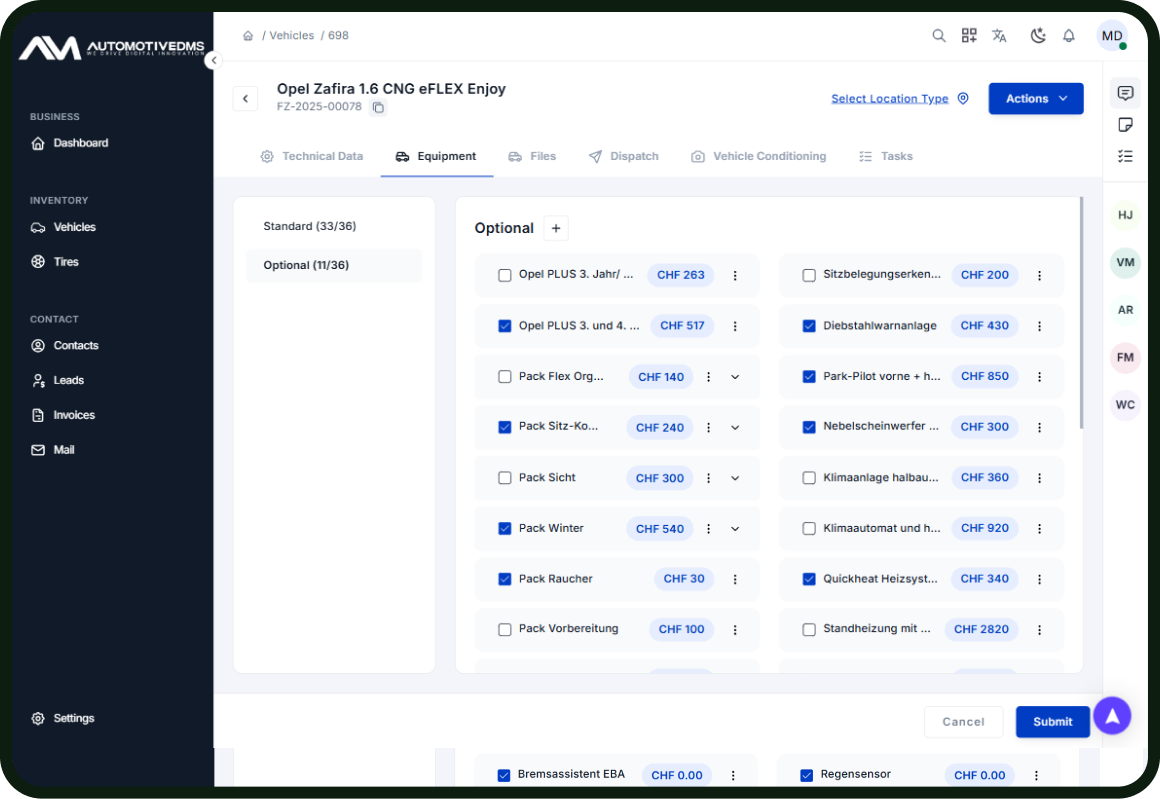Select Standard (33/36) equipment list
This screenshot has width=1160, height=799.
pos(334,226)
